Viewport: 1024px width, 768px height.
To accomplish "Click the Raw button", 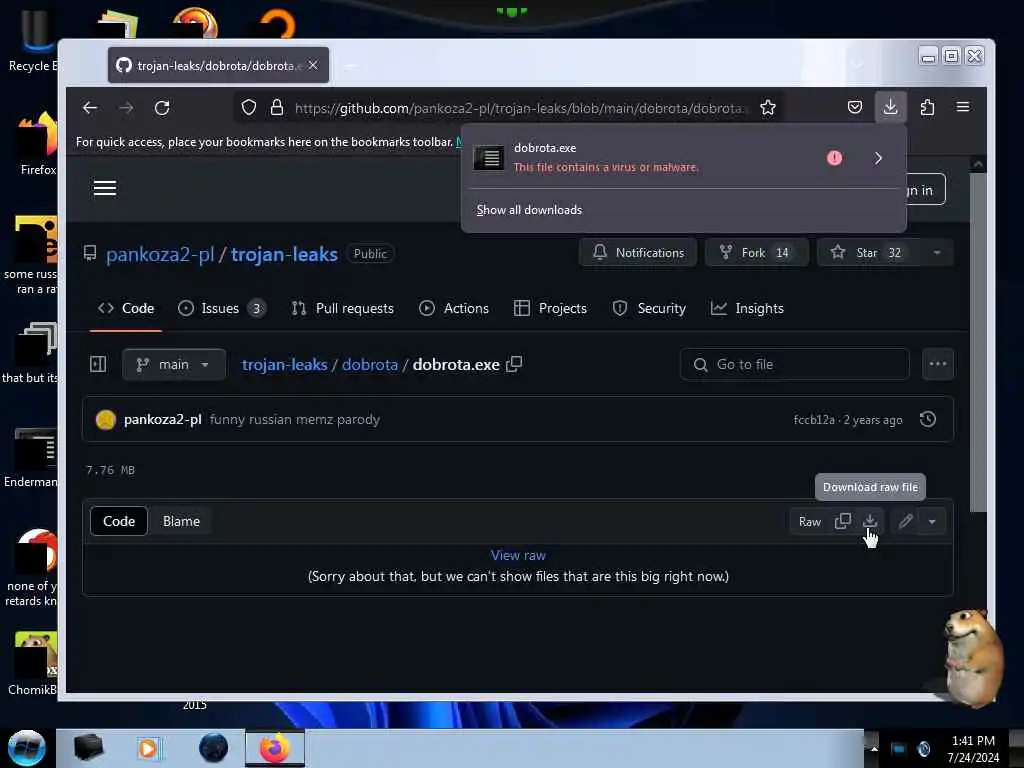I will pyautogui.click(x=810, y=522).
